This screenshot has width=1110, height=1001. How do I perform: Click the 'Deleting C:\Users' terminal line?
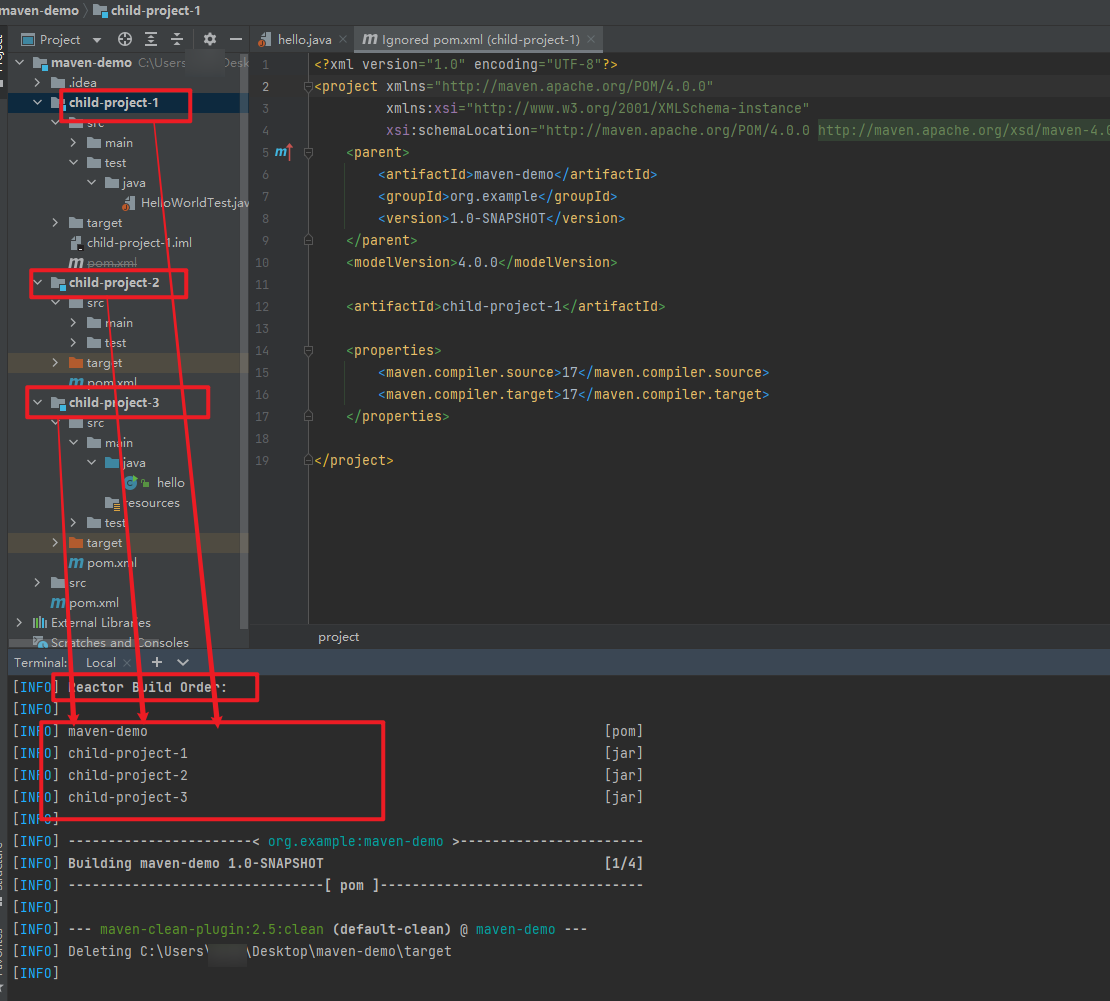pyautogui.click(x=260, y=951)
